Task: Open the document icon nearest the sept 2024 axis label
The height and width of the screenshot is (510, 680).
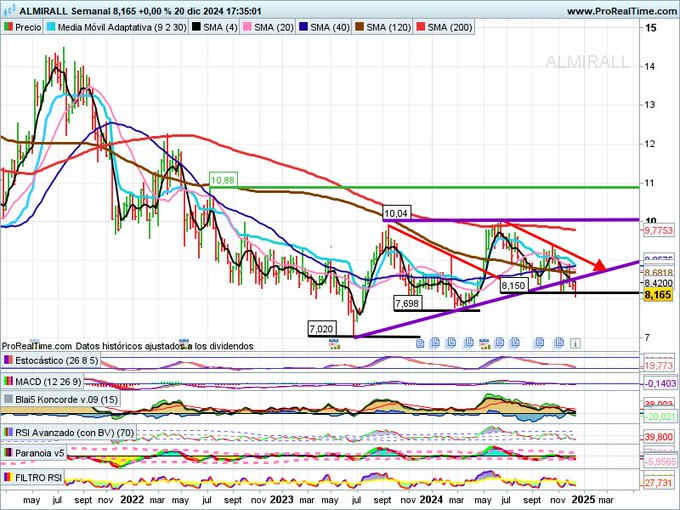Action: [539, 343]
